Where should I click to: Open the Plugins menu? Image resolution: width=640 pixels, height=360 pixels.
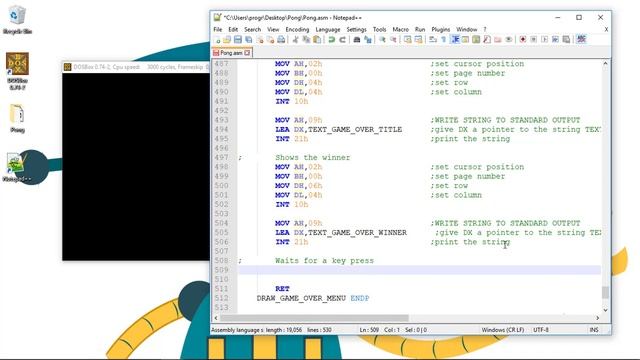tap(440, 29)
